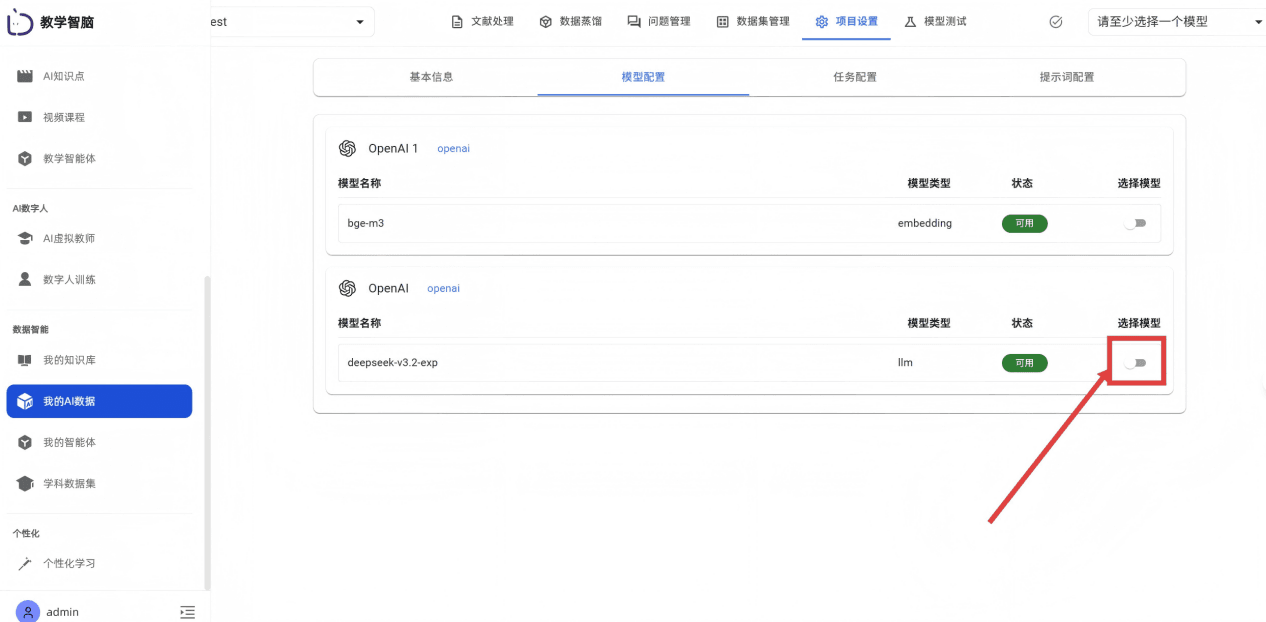Click the embedding model type cell
Screen dimensions: 1266x622
925,223
